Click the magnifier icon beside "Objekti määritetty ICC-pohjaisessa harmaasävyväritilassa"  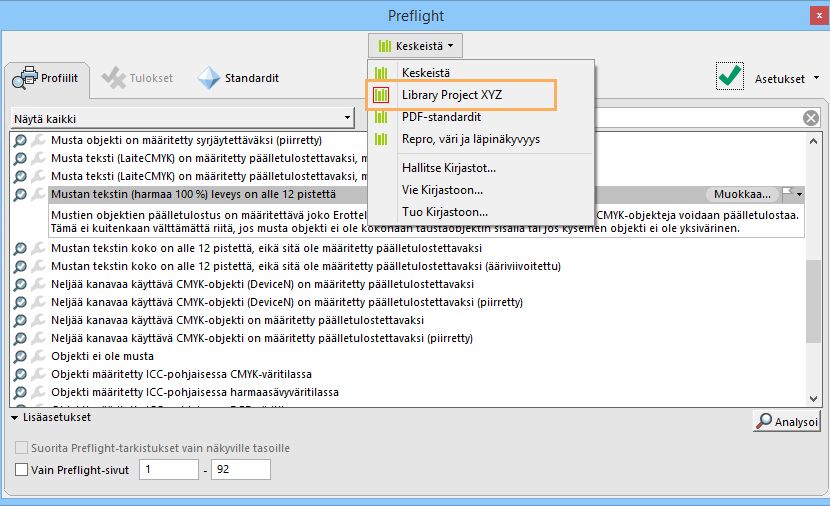coord(20,392)
